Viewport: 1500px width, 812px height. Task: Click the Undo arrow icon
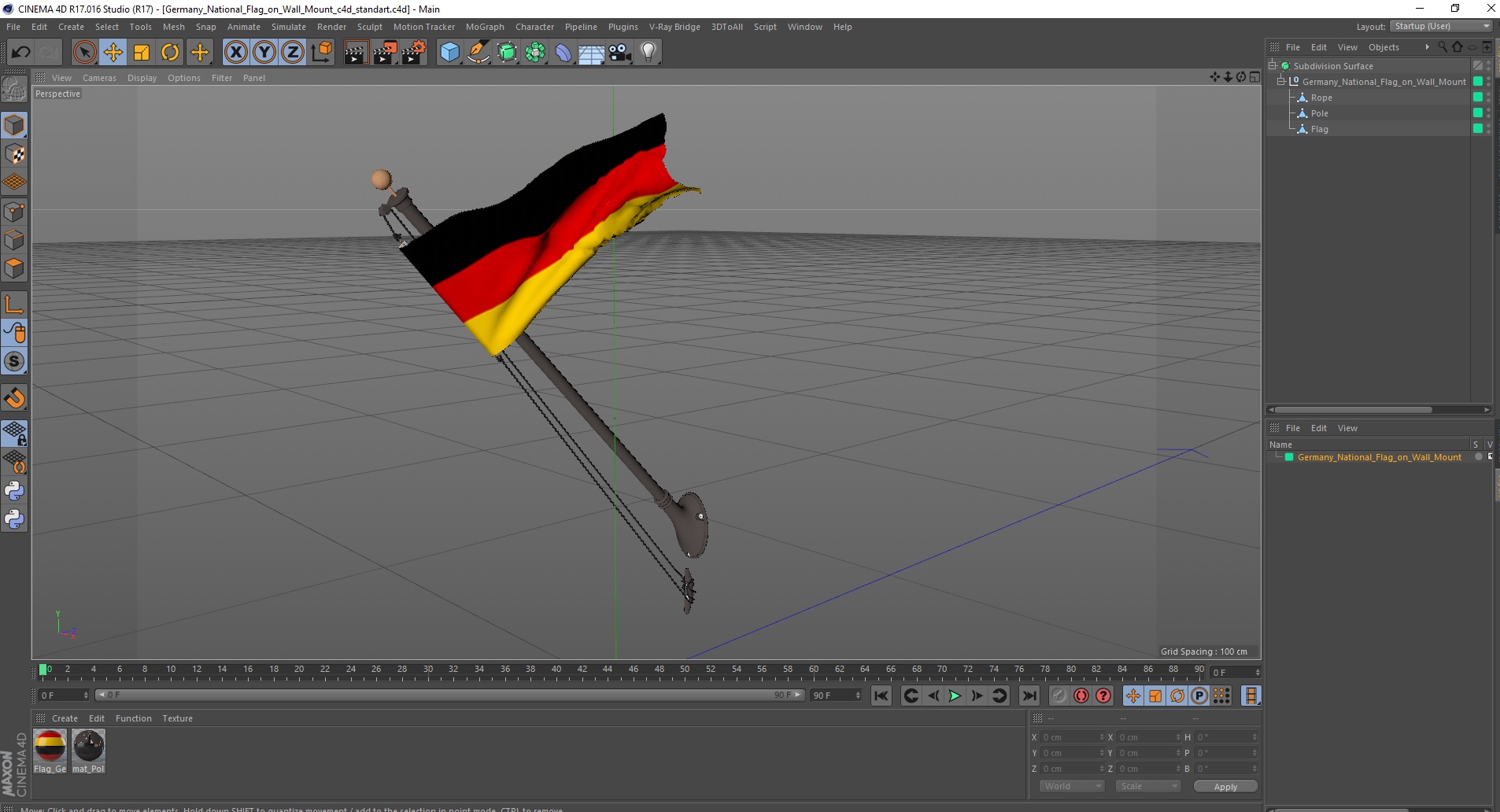point(20,53)
